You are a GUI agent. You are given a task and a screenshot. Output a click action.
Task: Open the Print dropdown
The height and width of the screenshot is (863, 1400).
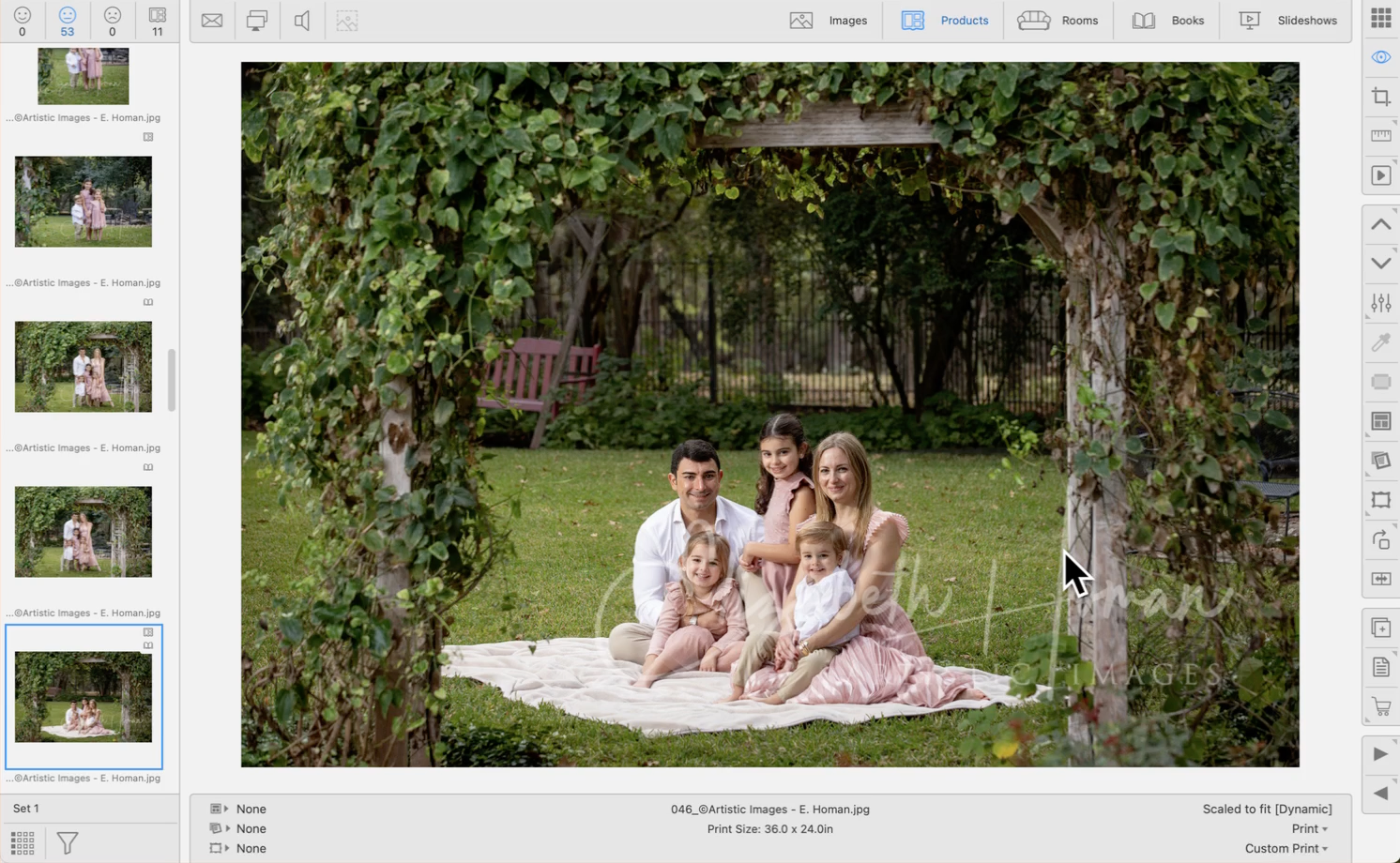click(1309, 828)
